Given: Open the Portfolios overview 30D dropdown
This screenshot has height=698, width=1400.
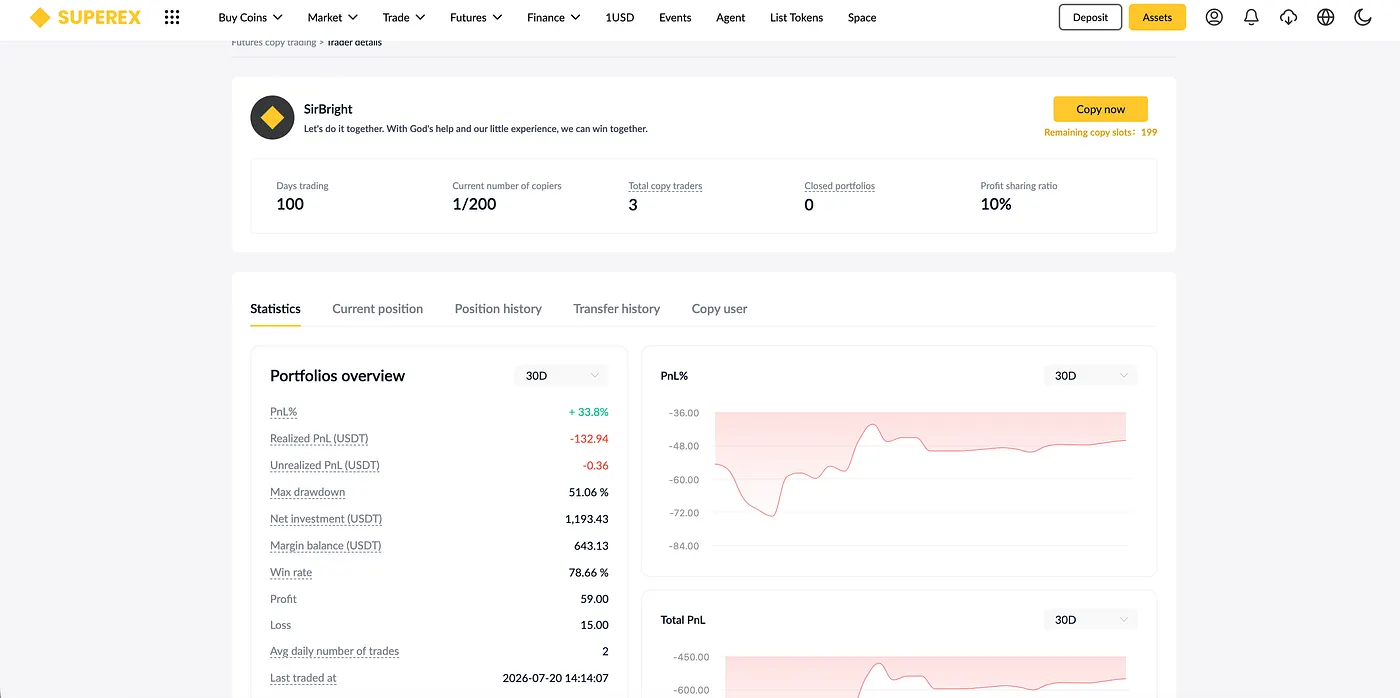Looking at the screenshot, I should tap(562, 375).
